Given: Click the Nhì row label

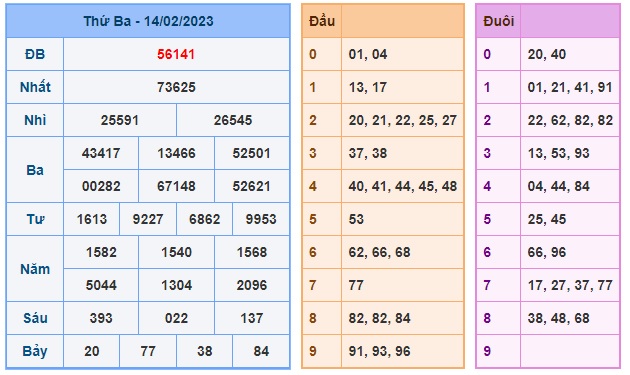Looking at the screenshot, I should coord(35,120).
